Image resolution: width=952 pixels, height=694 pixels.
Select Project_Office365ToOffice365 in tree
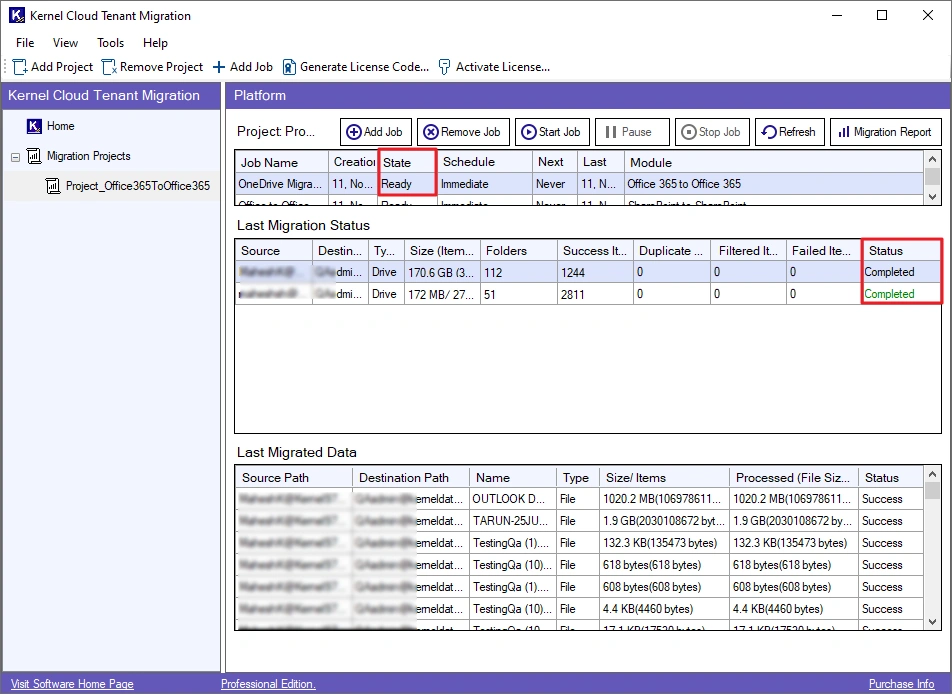(x=137, y=186)
